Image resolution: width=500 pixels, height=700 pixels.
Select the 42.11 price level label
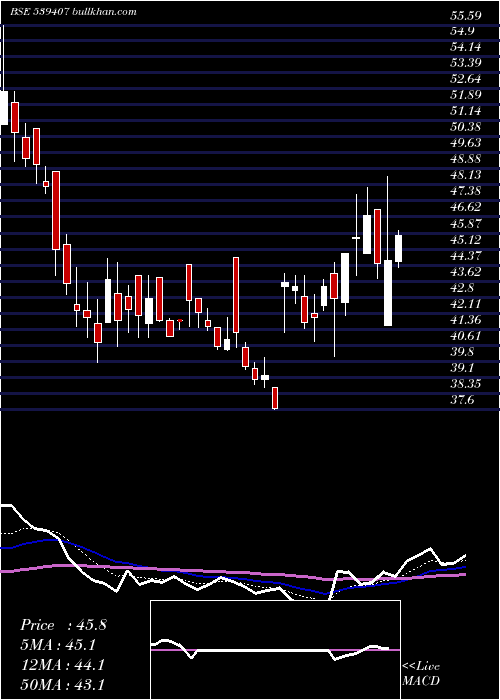pos(466,304)
